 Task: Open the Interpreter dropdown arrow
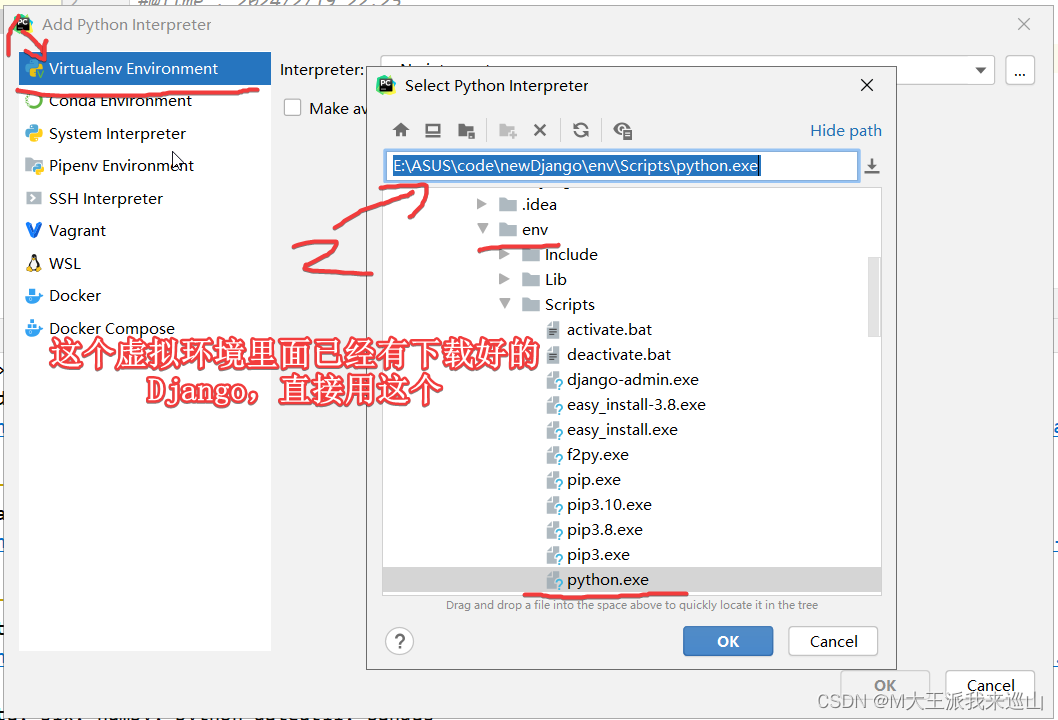tap(980, 70)
